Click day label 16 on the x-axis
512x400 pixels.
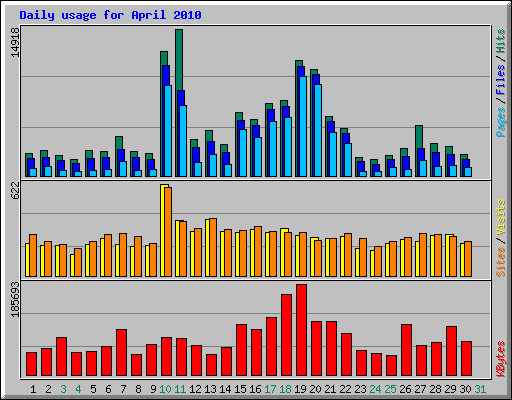(255, 389)
